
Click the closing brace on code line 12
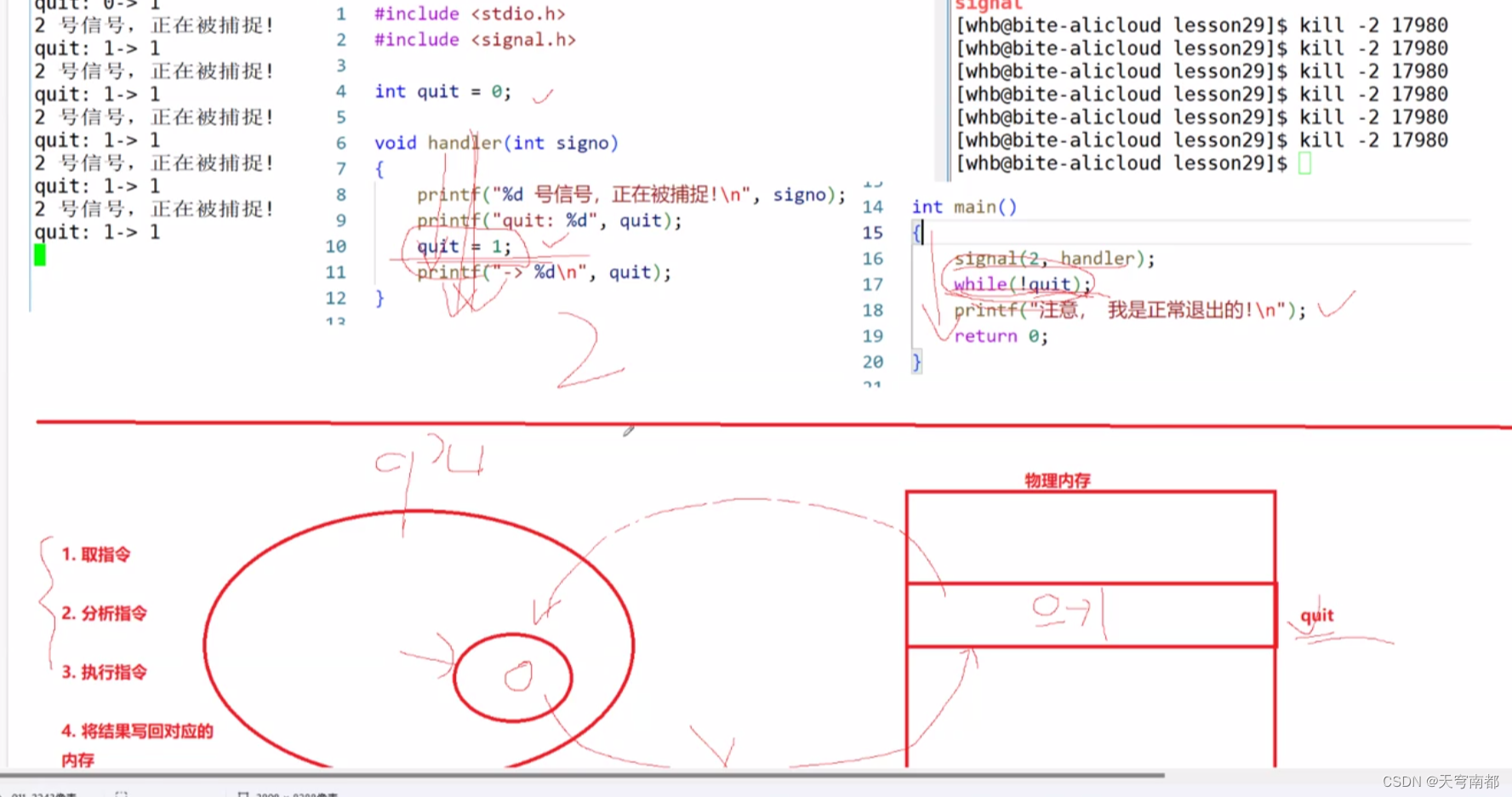tap(379, 299)
